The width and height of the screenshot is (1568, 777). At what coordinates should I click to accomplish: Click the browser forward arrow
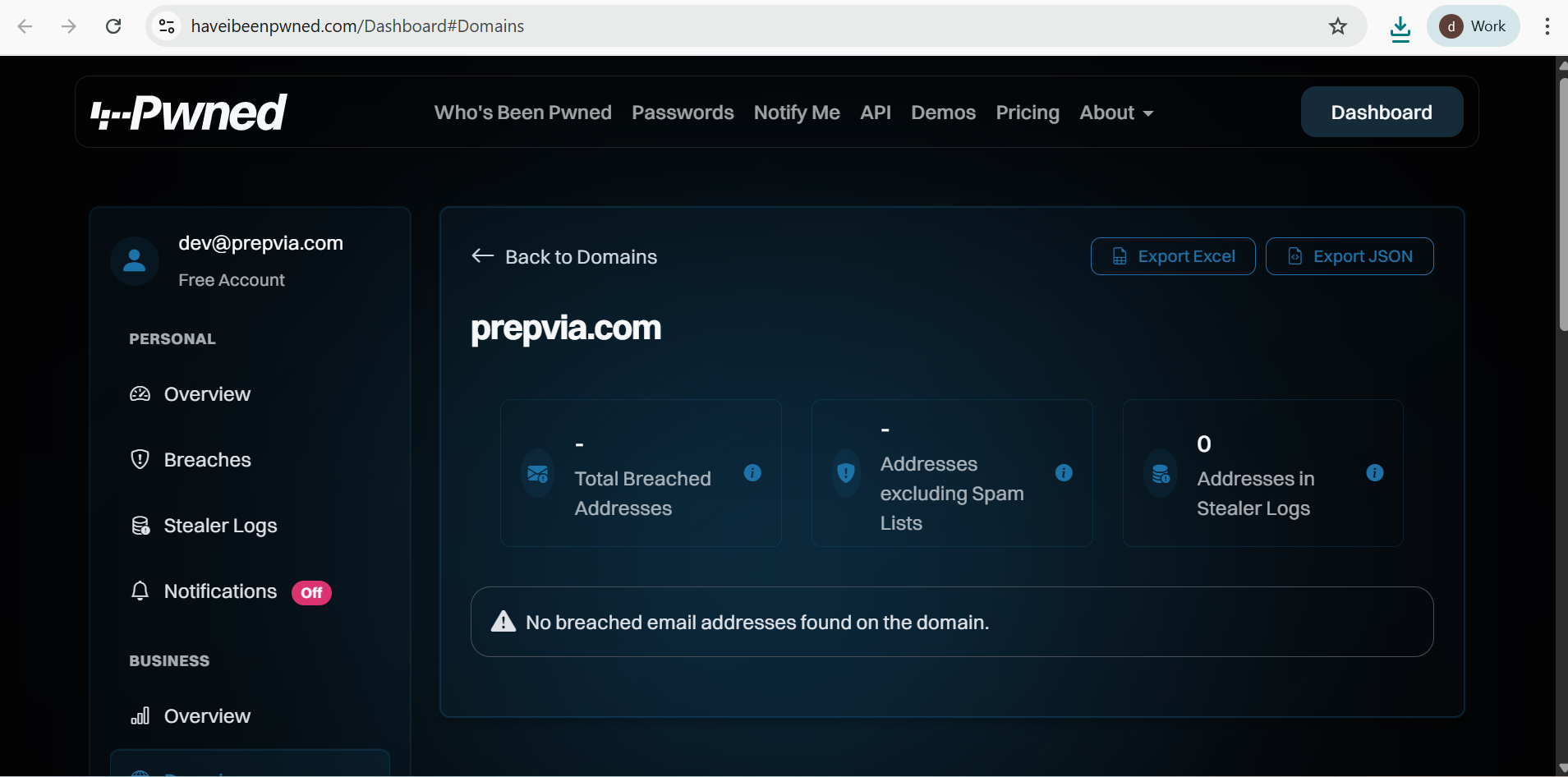coord(69,26)
